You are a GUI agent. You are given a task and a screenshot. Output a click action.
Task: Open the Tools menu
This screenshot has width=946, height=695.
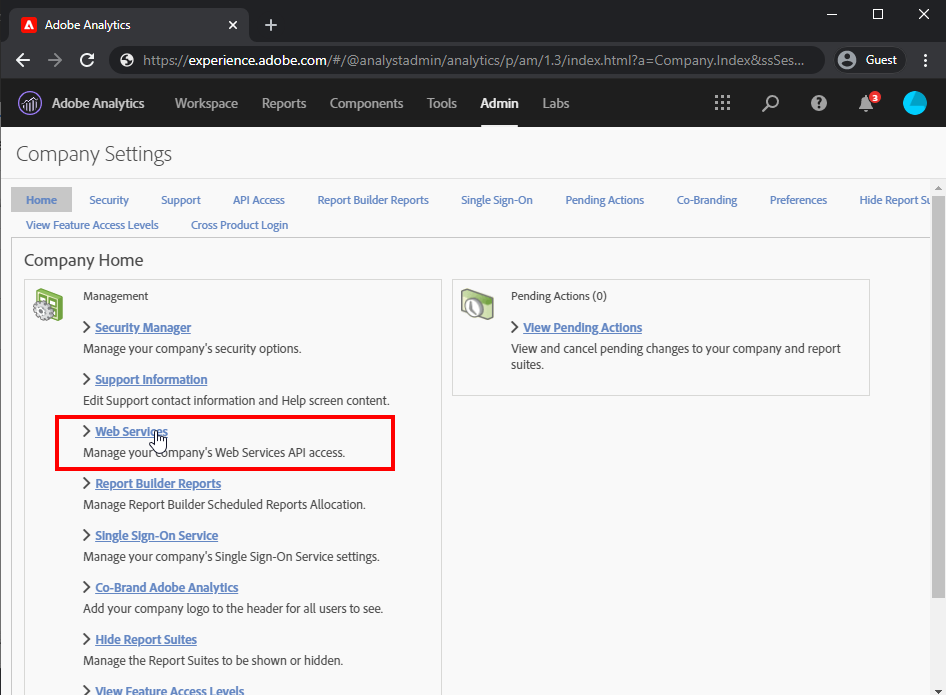coord(442,103)
